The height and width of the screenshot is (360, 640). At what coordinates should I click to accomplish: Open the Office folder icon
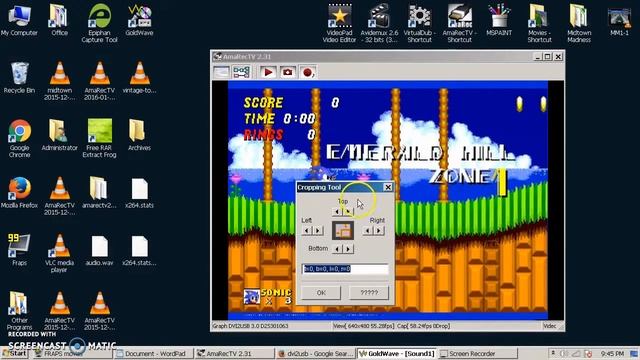click(x=59, y=20)
